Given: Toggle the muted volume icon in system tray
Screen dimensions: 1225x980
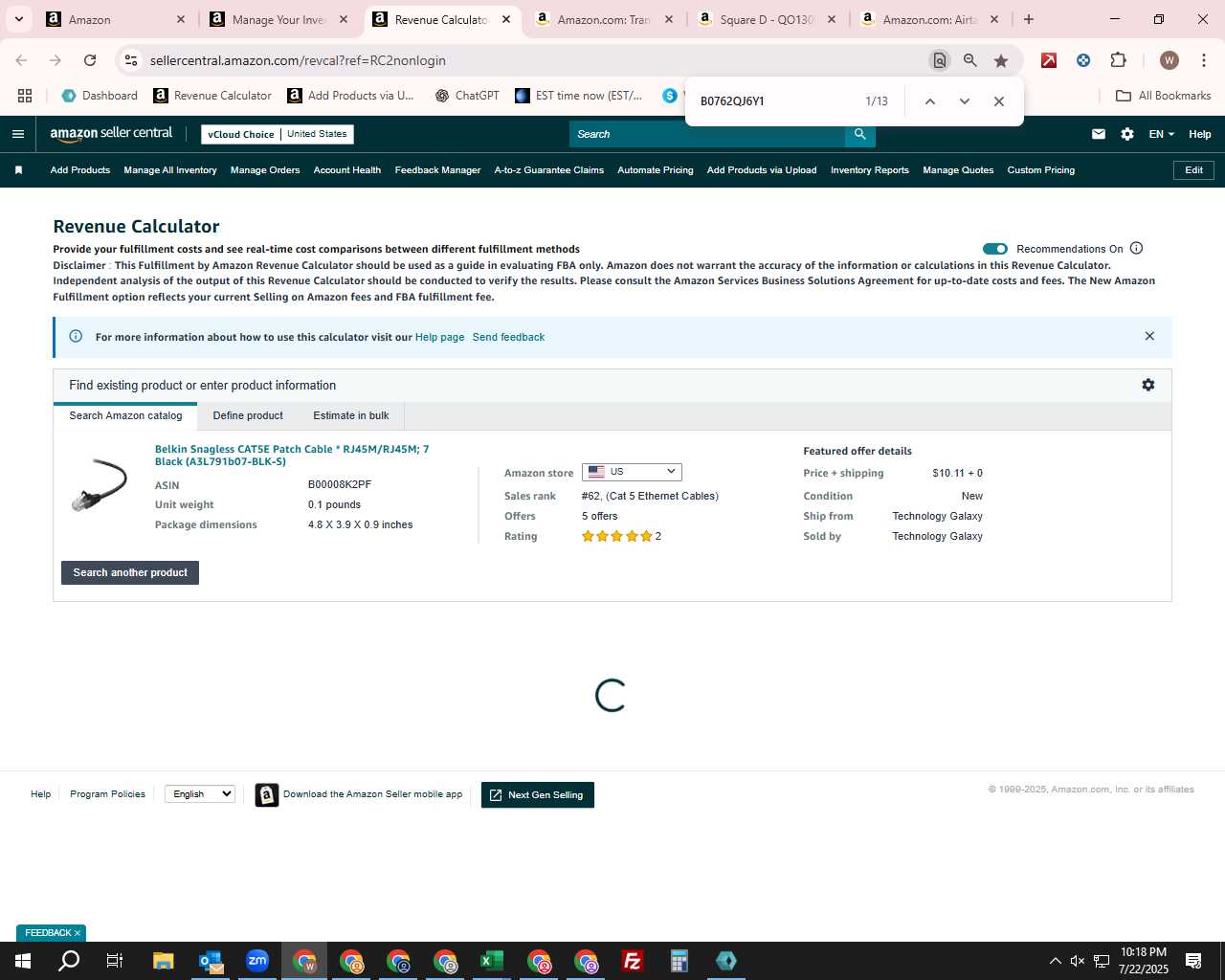Looking at the screenshot, I should click(x=1078, y=961).
